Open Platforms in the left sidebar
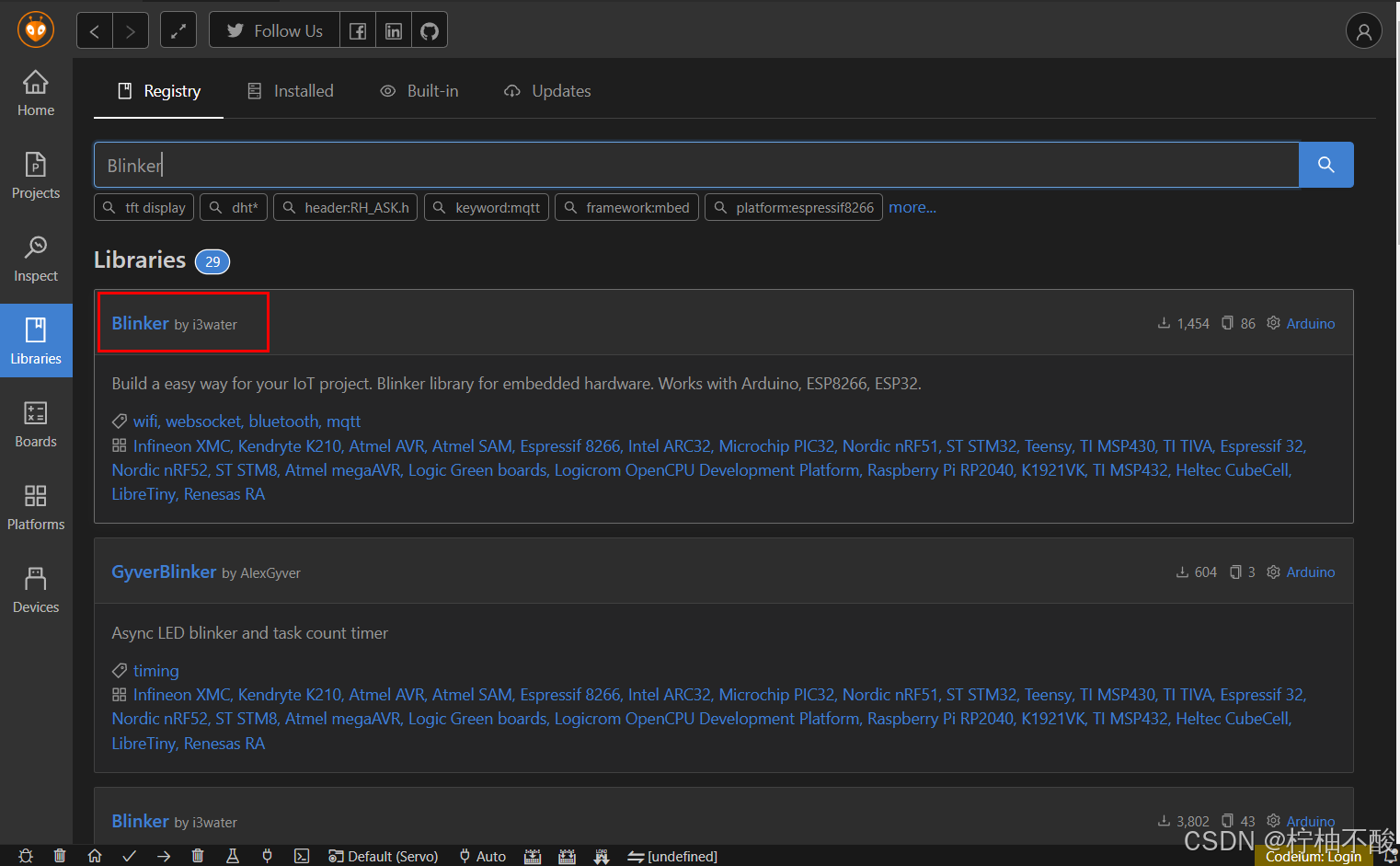 (36, 508)
